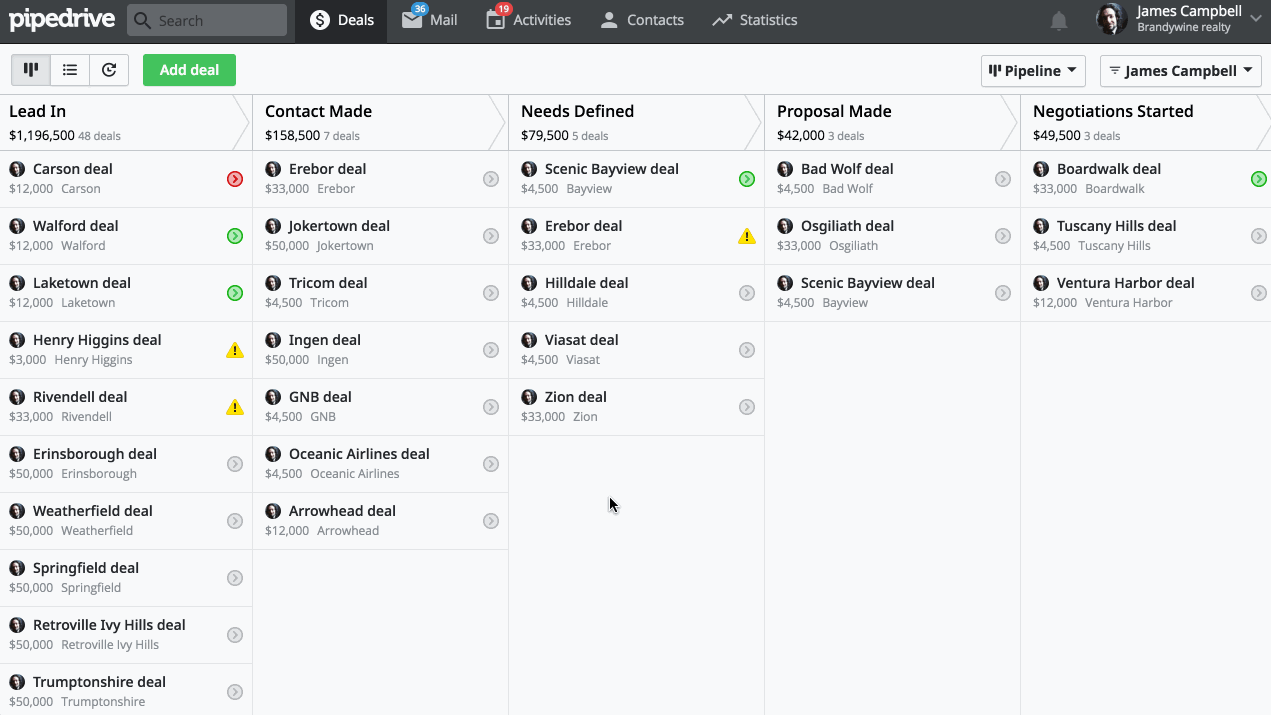Click gray arrow on Oceanic Airlines deal
The width and height of the screenshot is (1271, 715).
[491, 464]
